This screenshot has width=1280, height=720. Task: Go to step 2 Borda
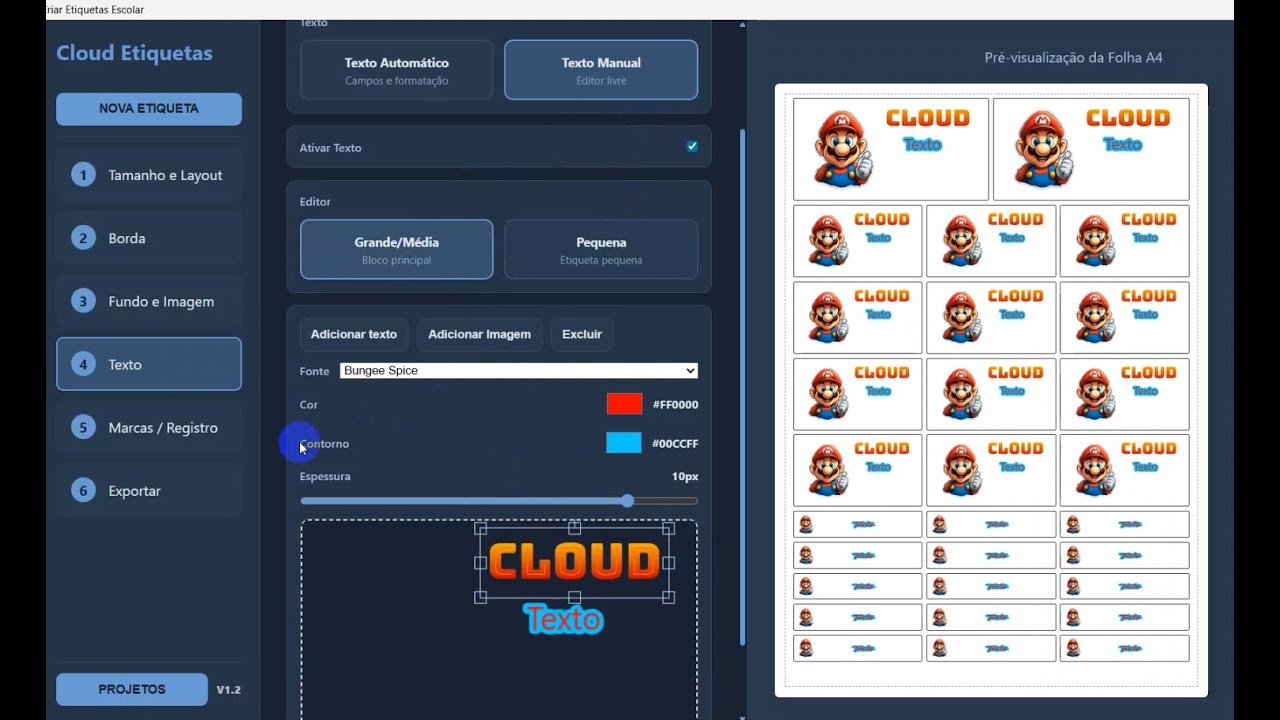(x=149, y=238)
